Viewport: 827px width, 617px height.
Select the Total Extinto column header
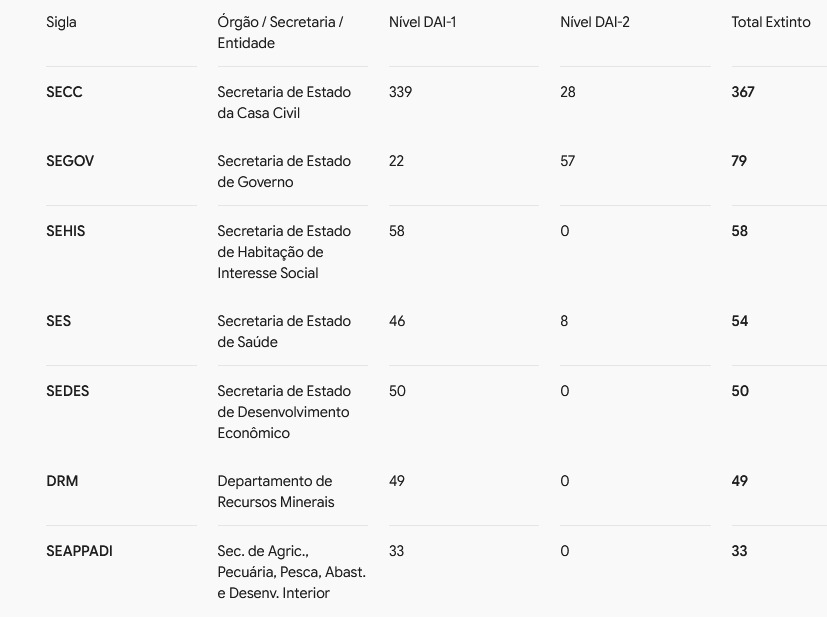(771, 22)
